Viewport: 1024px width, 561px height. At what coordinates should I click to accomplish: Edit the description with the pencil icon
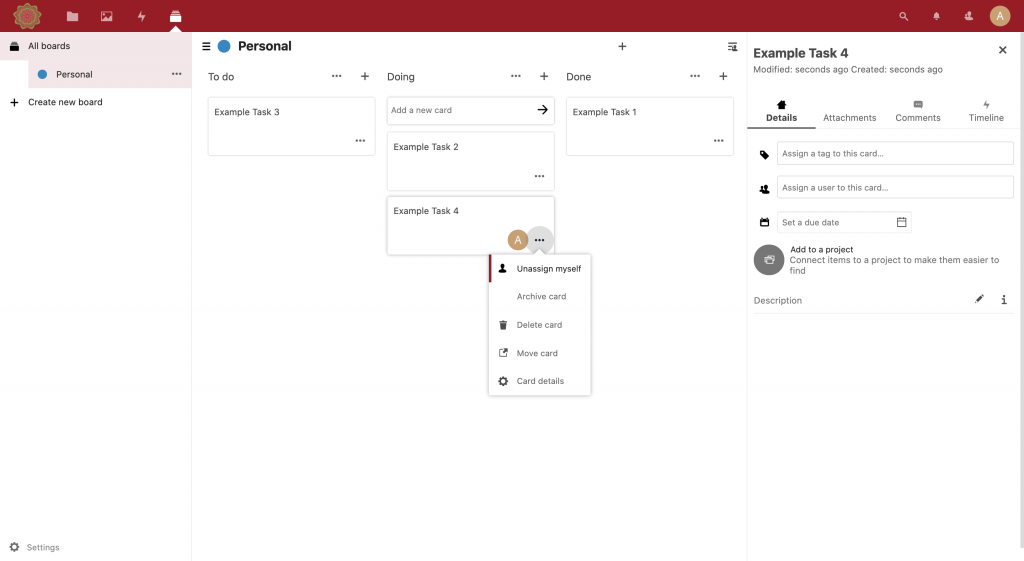pyautogui.click(x=979, y=299)
